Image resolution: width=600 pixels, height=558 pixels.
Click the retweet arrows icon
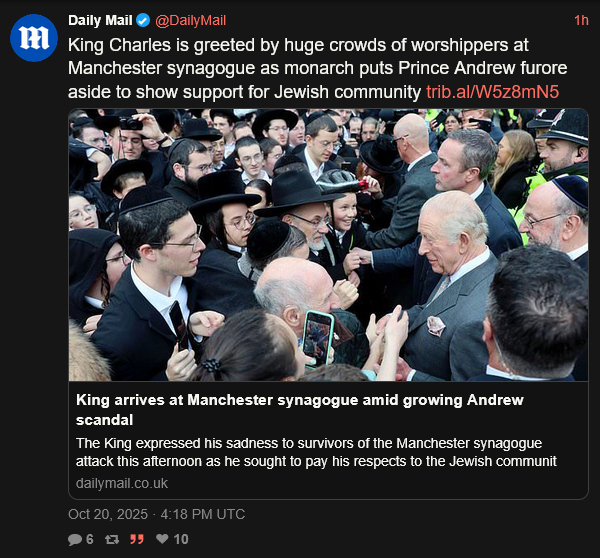coord(112,540)
